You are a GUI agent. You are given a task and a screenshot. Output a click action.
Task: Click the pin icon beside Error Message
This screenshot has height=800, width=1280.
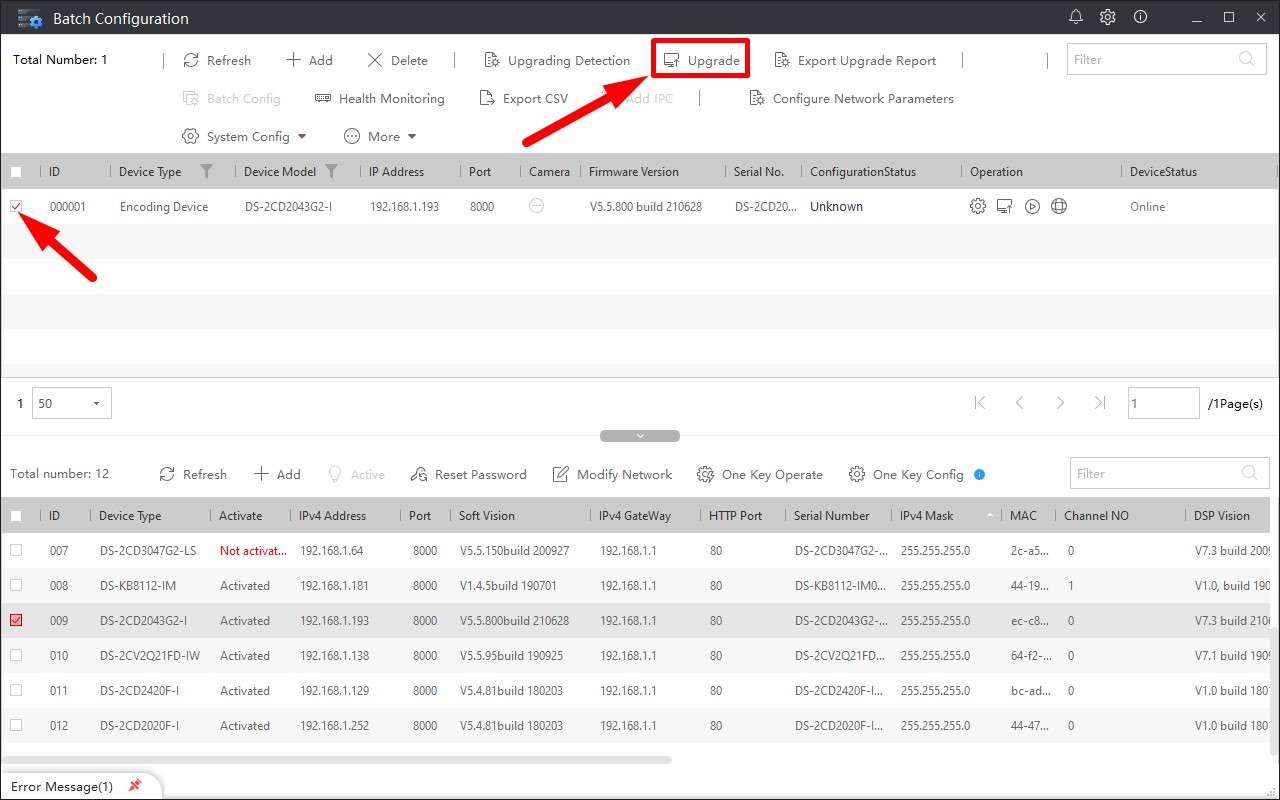click(135, 786)
